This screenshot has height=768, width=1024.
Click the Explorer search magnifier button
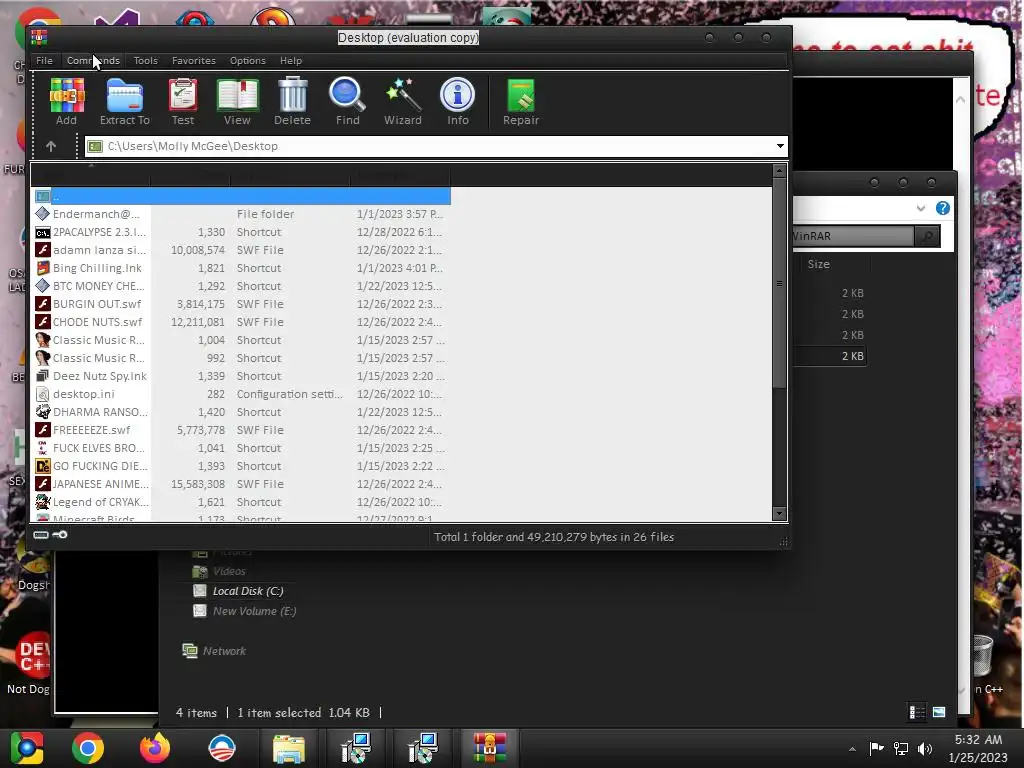pyautogui.click(x=927, y=236)
